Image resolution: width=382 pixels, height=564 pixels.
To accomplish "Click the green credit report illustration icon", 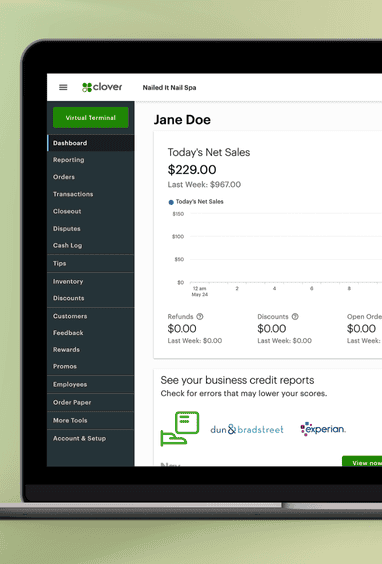I will pos(179,429).
